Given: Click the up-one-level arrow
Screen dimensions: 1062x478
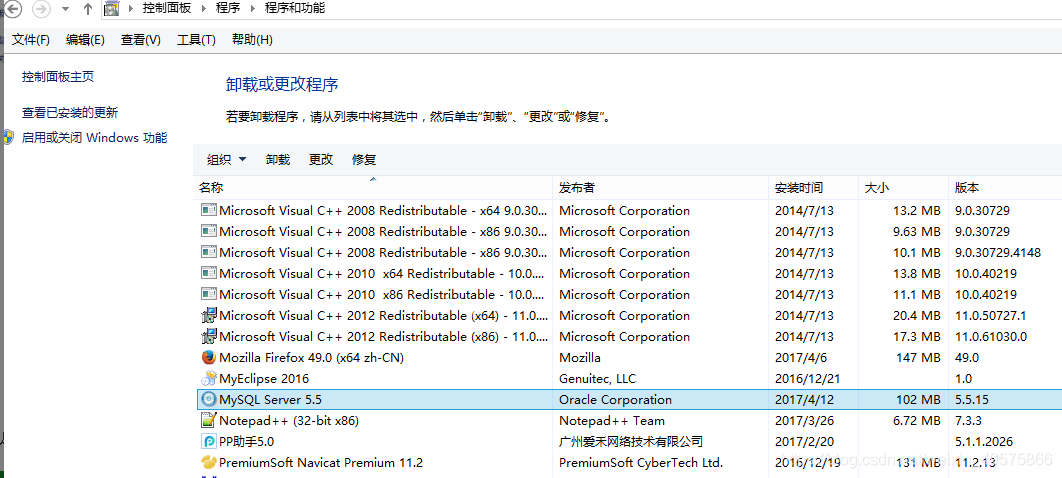Looking at the screenshot, I should coord(87,9).
